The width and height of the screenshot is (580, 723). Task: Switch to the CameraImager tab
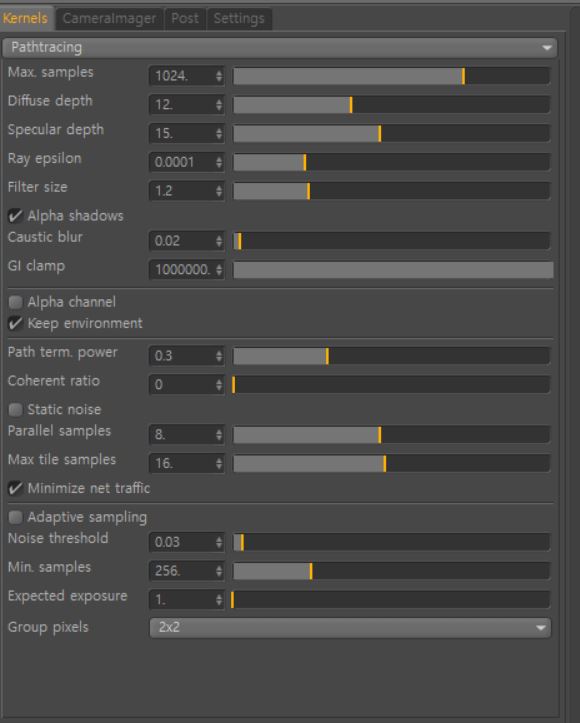pos(109,18)
